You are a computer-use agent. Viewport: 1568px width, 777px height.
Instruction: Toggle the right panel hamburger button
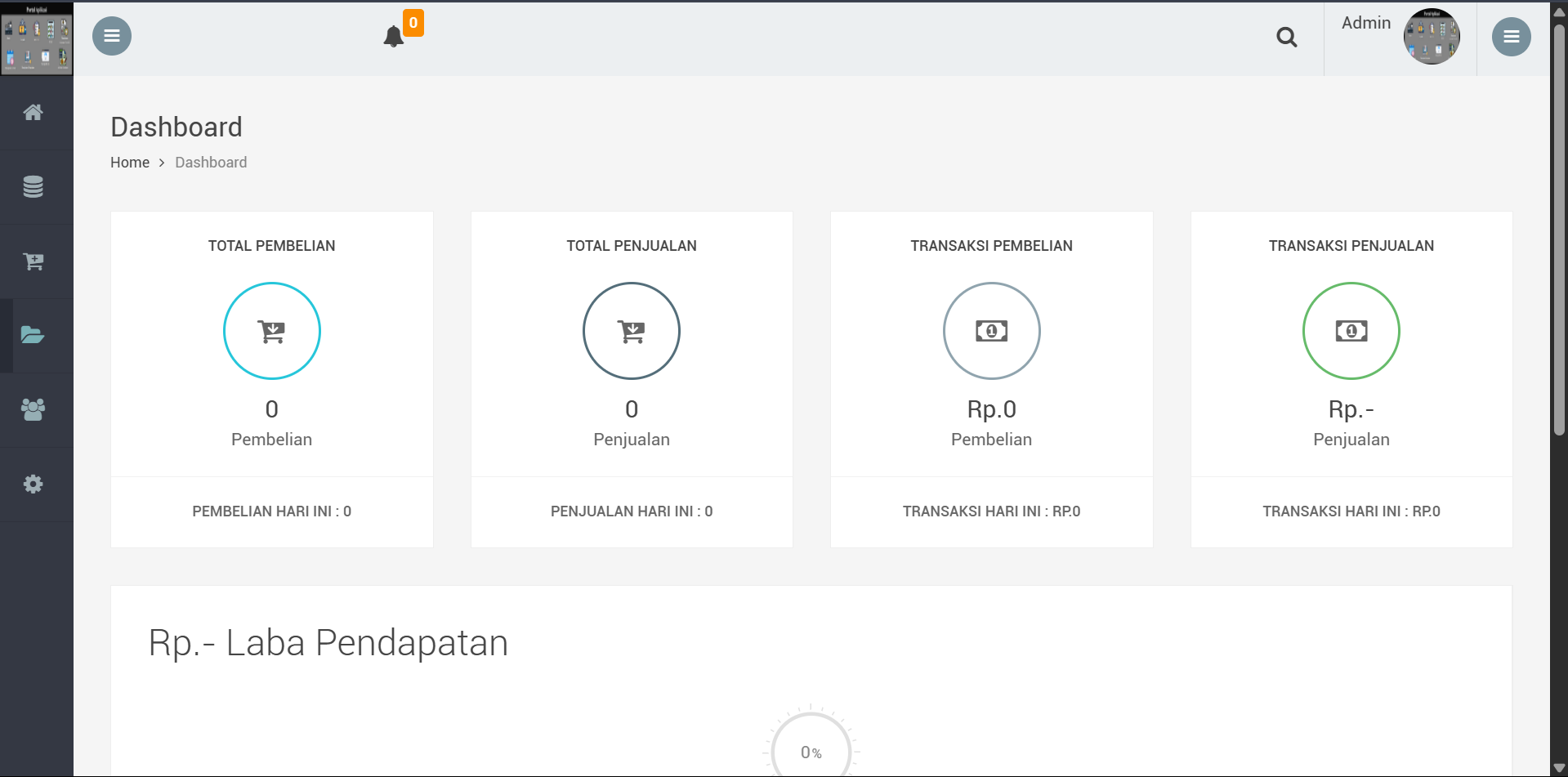pos(1512,37)
